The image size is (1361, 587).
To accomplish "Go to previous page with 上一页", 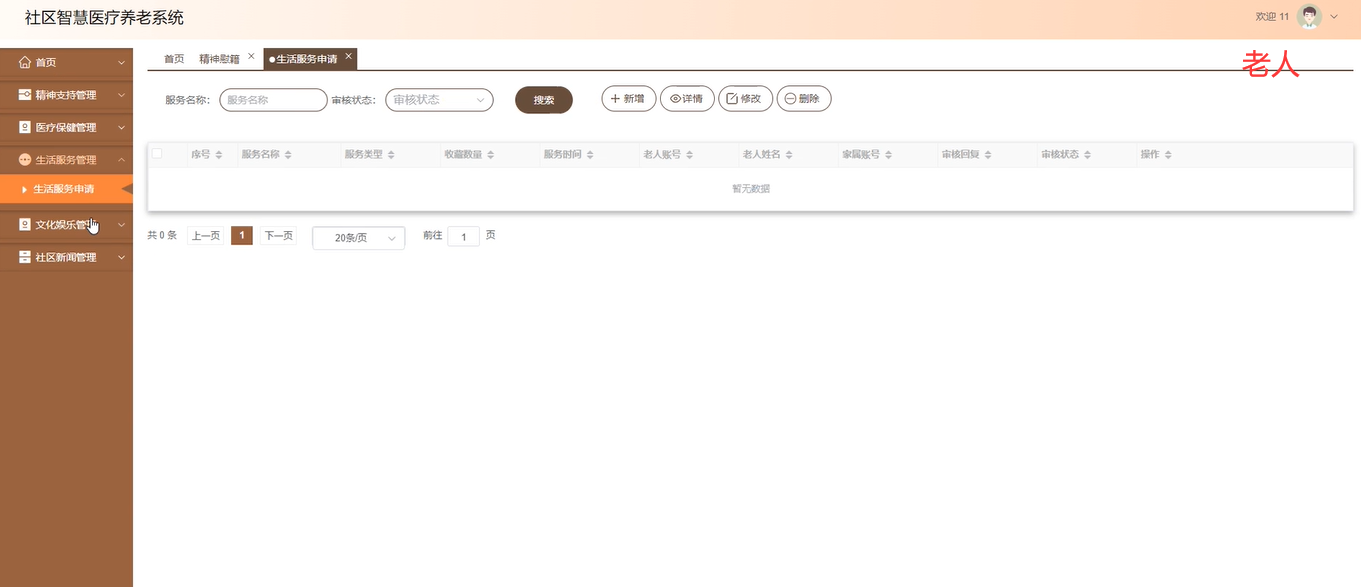I will (x=206, y=236).
